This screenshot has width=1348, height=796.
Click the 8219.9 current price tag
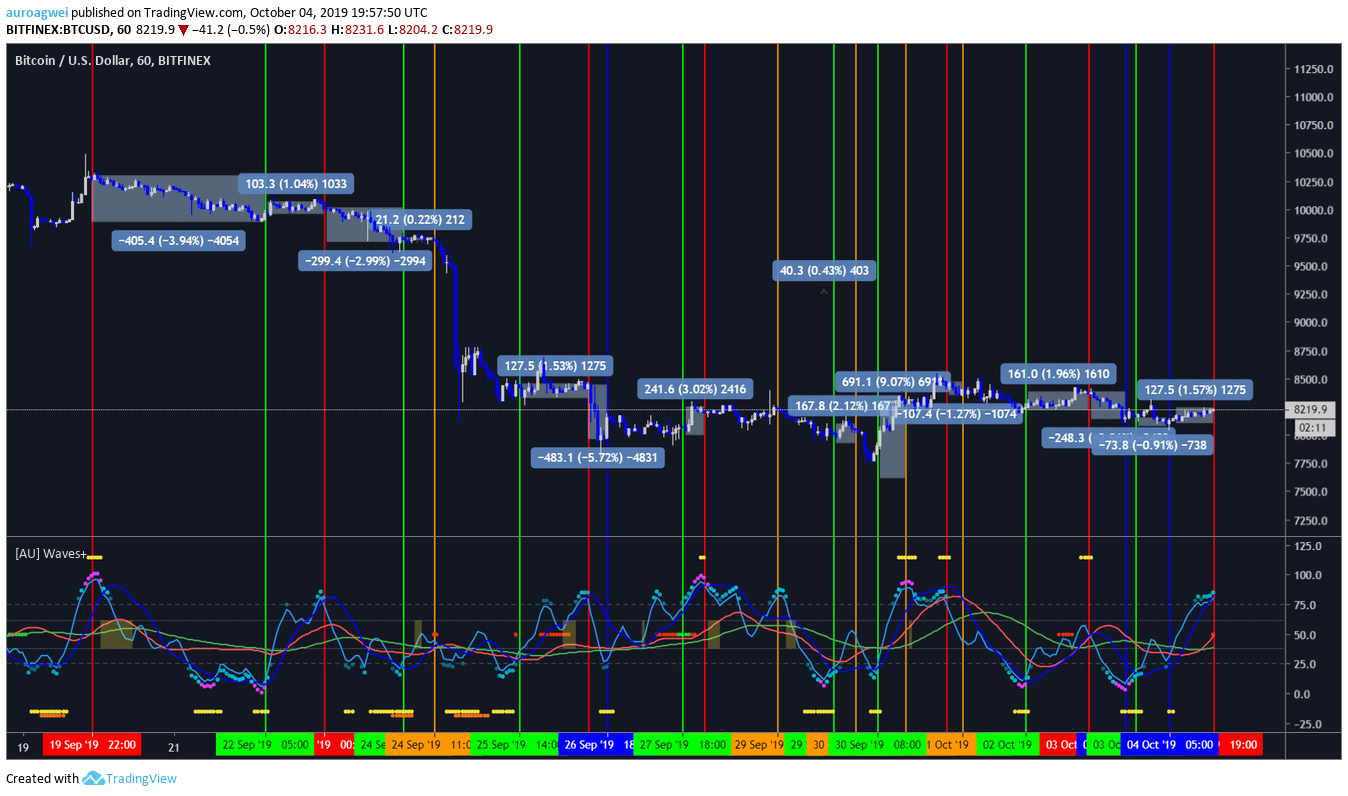[1309, 409]
